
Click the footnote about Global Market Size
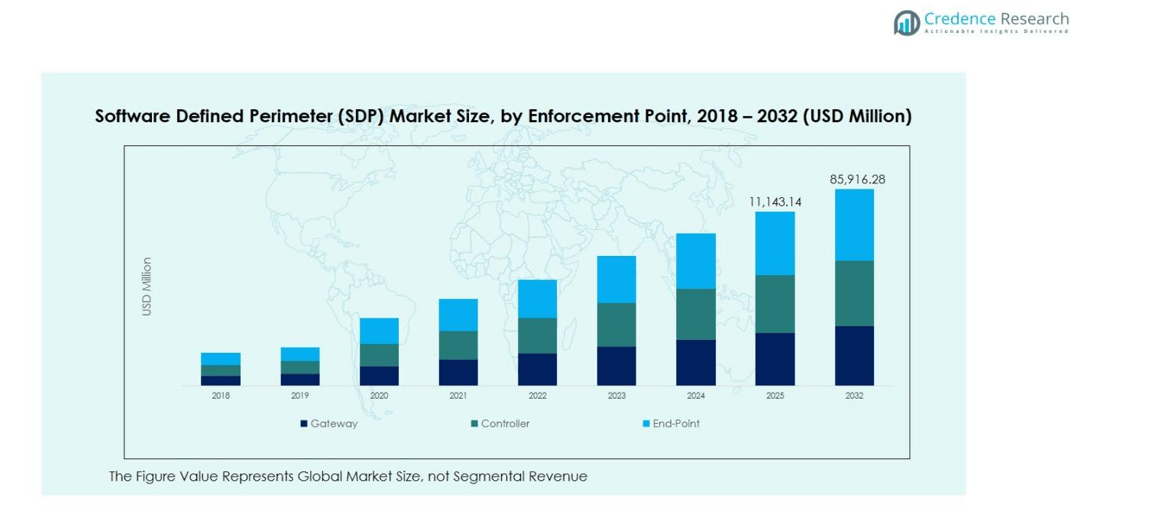(x=348, y=477)
